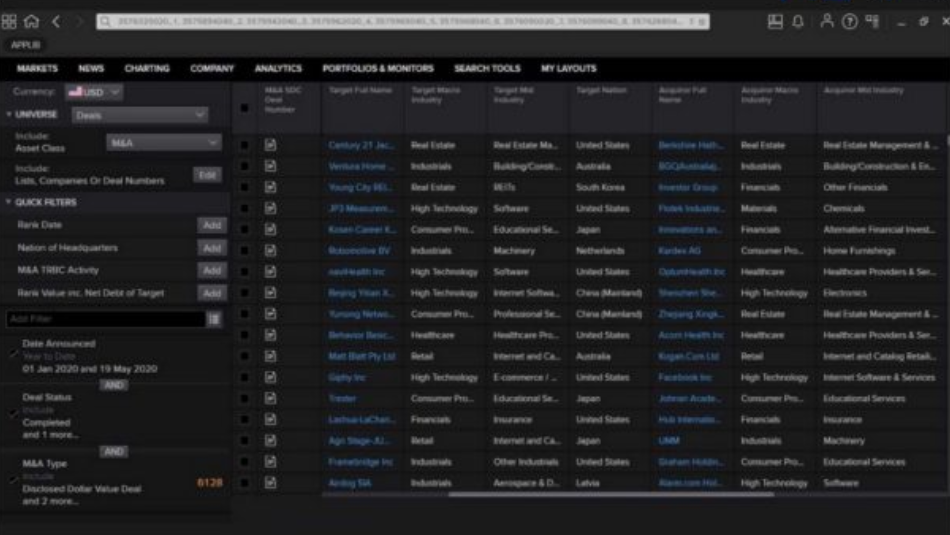The height and width of the screenshot is (535, 950).
Task: Open the Asset Class M&A dropdown
Action: (164, 143)
